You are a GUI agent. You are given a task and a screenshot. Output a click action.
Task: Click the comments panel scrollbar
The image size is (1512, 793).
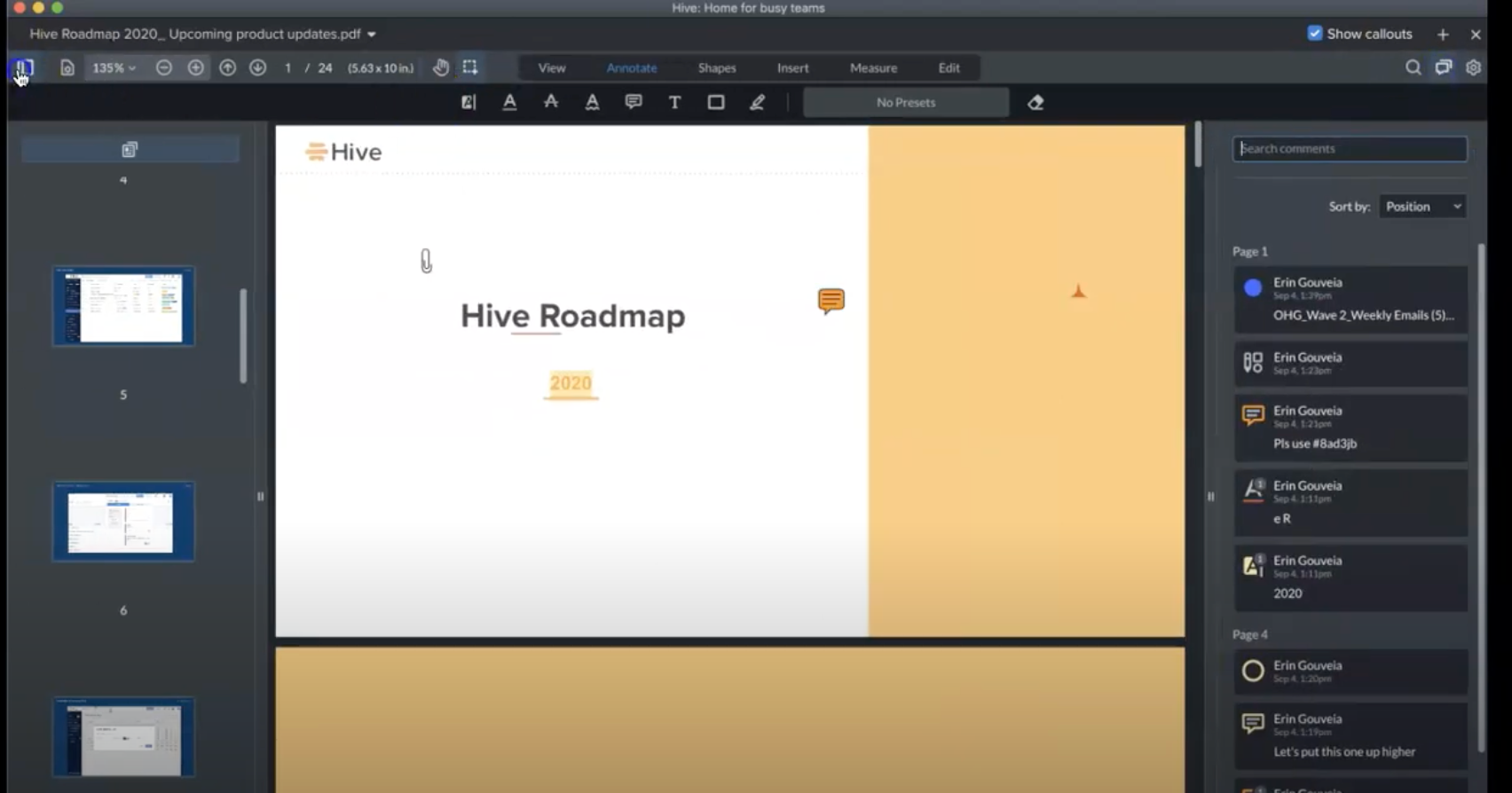pos(1481,497)
